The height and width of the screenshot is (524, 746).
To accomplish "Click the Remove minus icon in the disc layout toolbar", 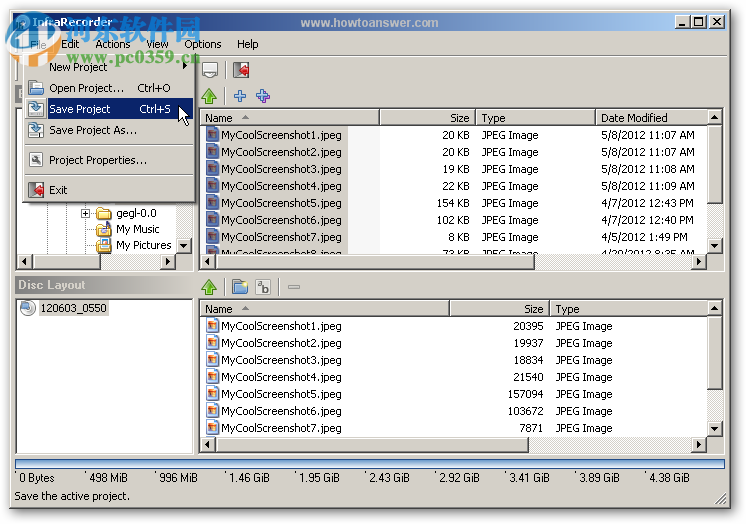I will [x=294, y=287].
